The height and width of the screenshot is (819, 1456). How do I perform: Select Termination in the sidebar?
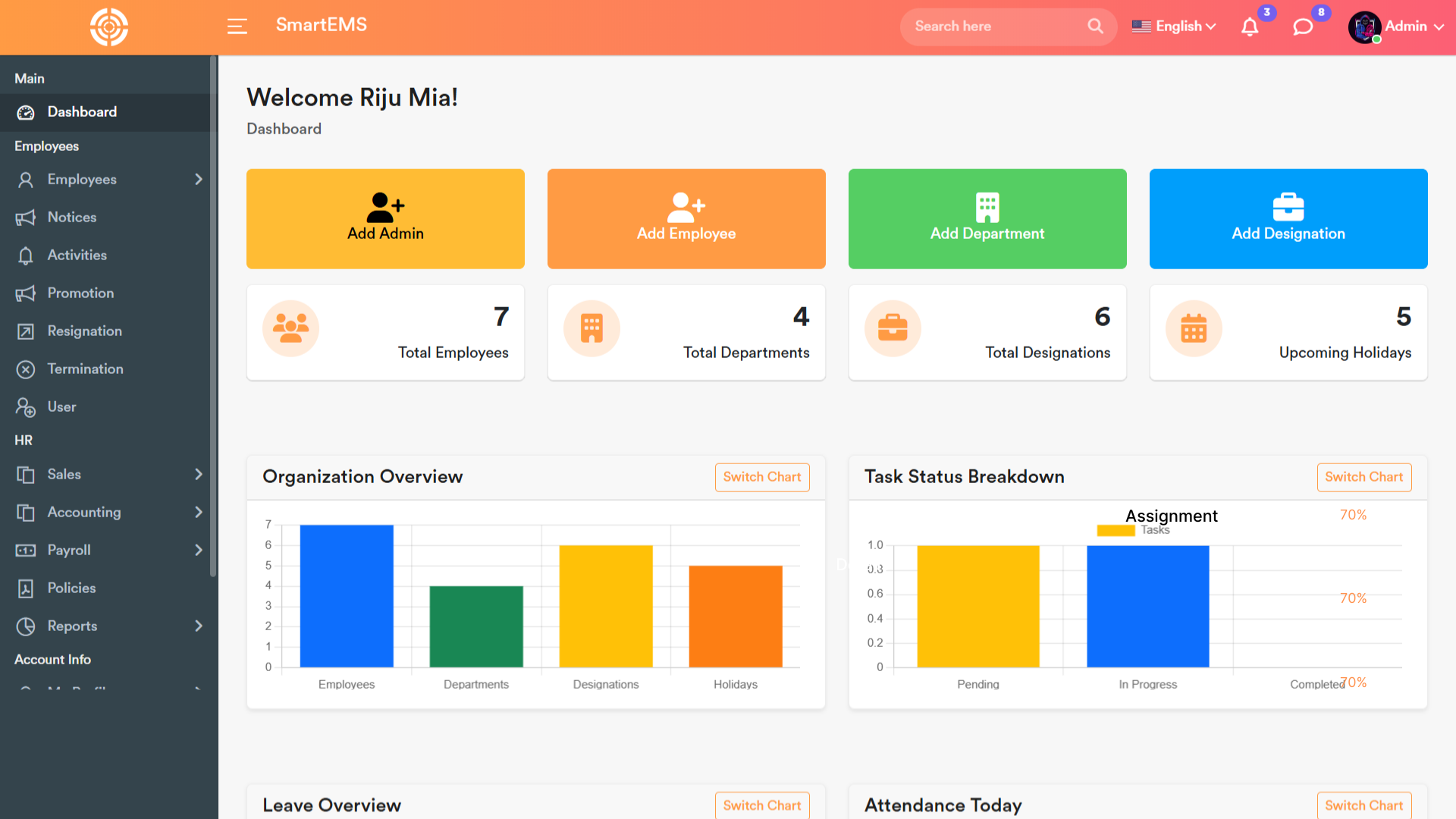[x=85, y=369]
